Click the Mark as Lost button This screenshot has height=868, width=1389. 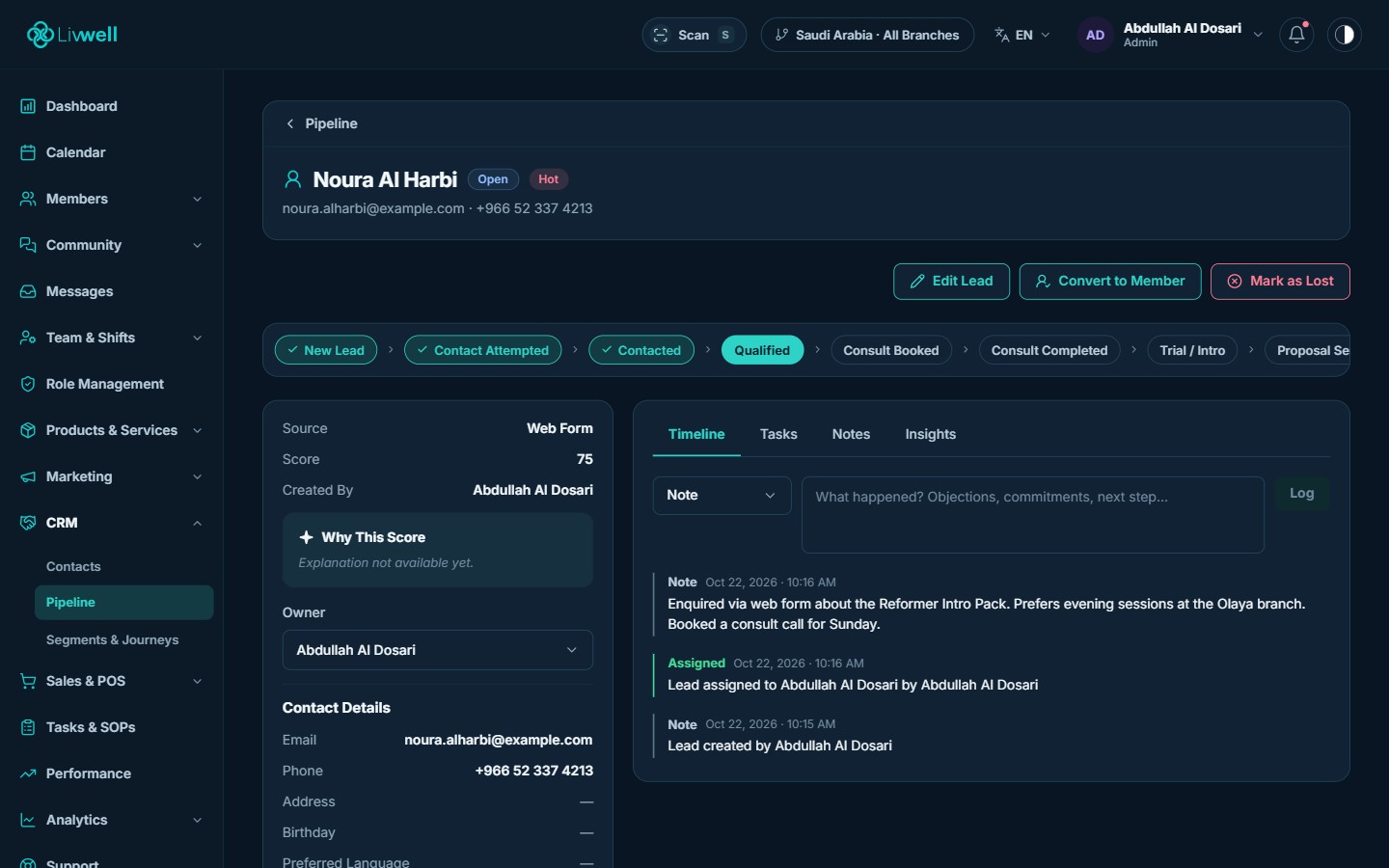pyautogui.click(x=1280, y=282)
